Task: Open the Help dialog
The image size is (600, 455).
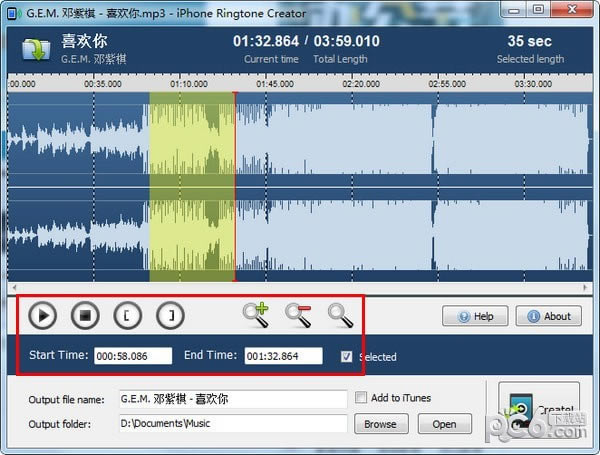Action: (475, 316)
